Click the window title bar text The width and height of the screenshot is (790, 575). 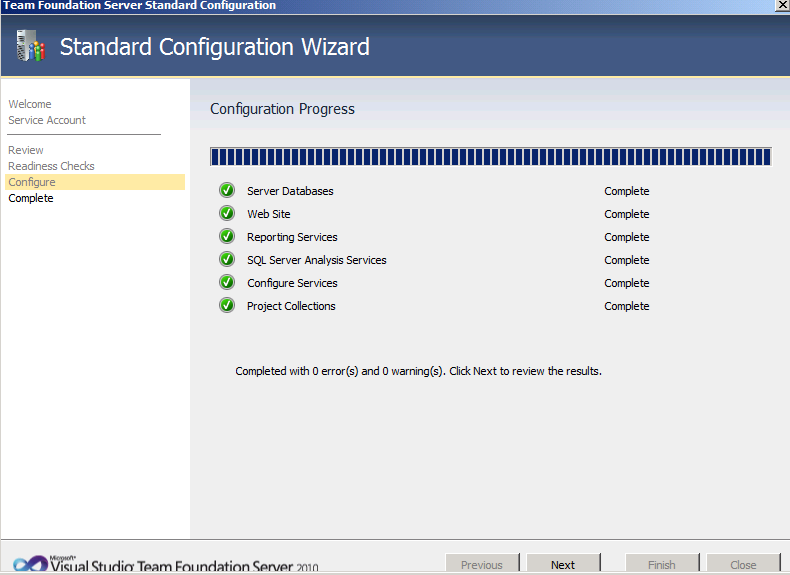point(140,6)
